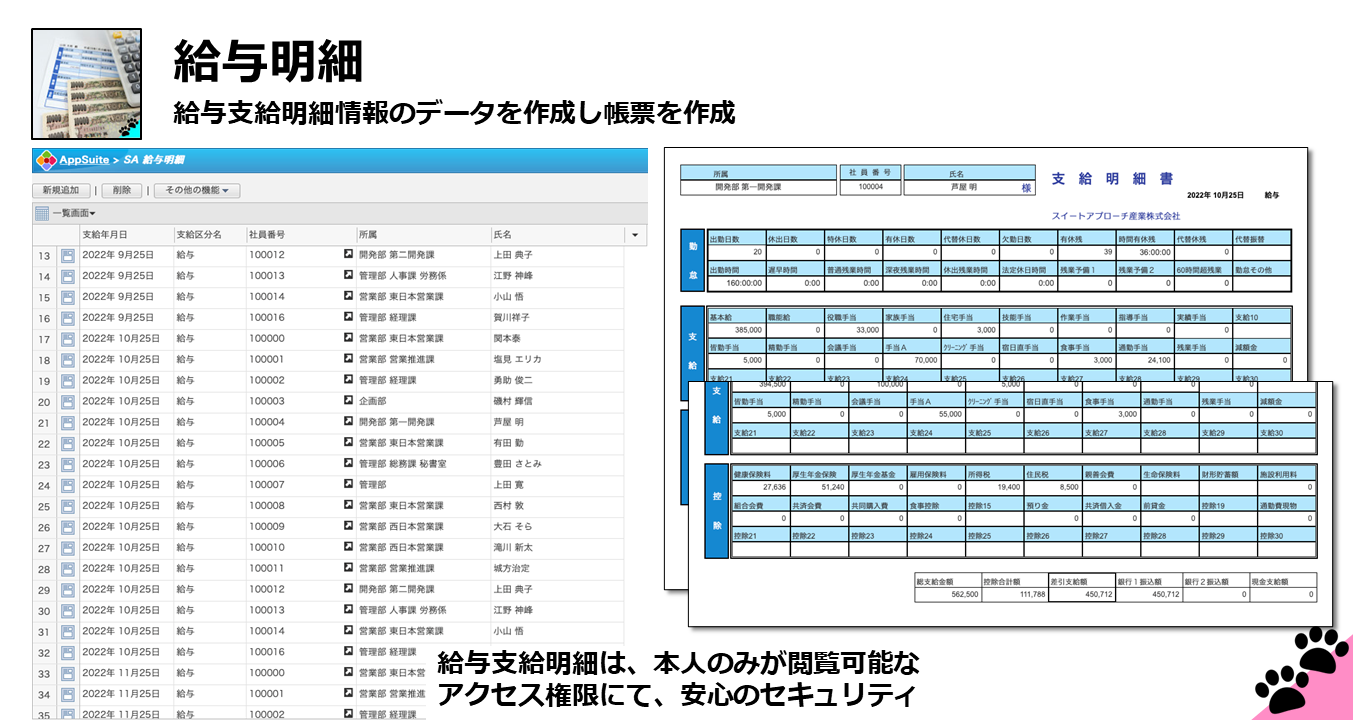Click the 社員番号 column header
Viewport: 1353px width, 720px height.
point(267,235)
